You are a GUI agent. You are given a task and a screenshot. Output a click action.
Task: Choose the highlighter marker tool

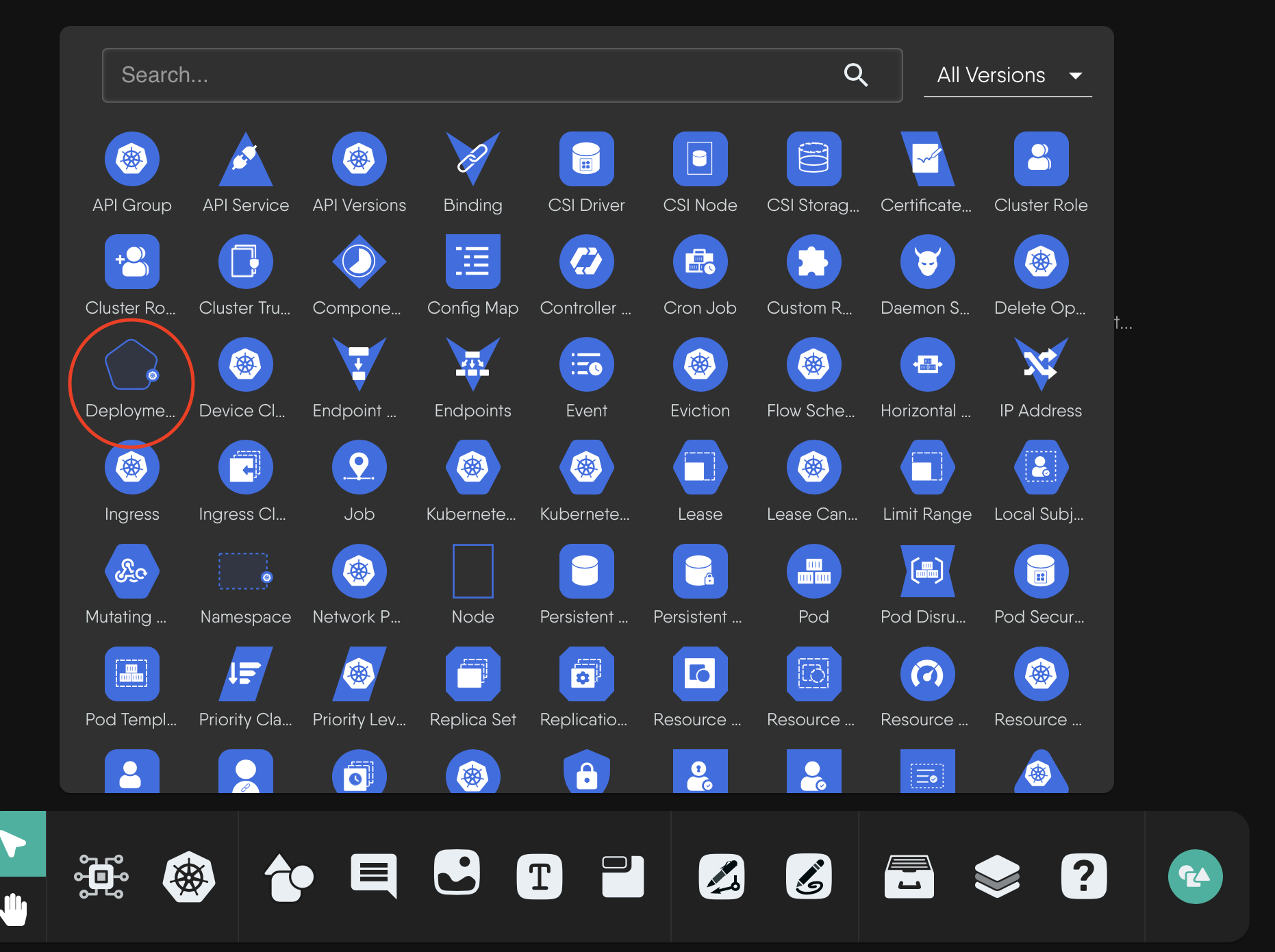(809, 877)
